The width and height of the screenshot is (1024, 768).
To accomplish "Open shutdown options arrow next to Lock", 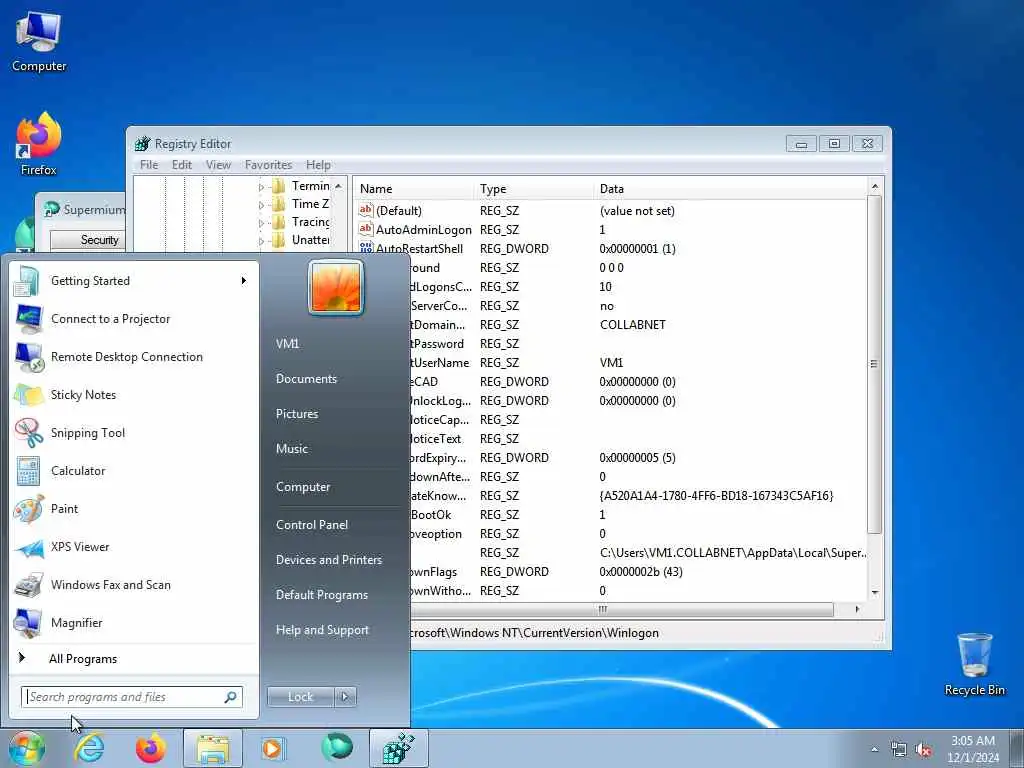I will click(345, 697).
